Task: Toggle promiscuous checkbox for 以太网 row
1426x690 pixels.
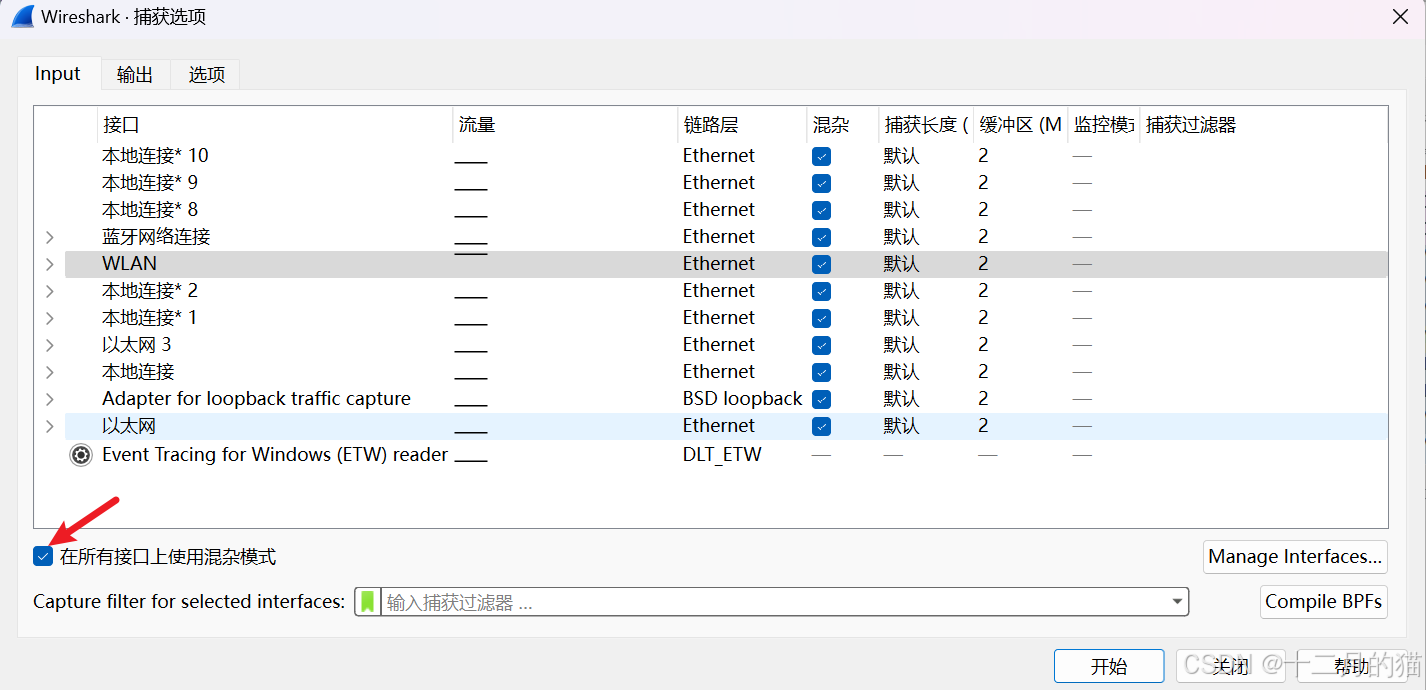Action: point(821,426)
